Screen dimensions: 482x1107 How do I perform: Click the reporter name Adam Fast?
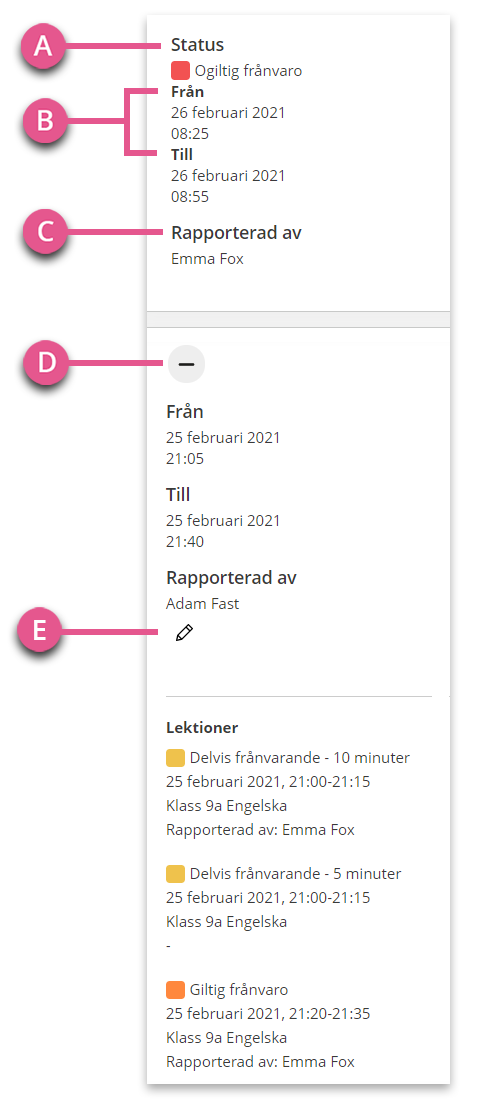tap(203, 604)
